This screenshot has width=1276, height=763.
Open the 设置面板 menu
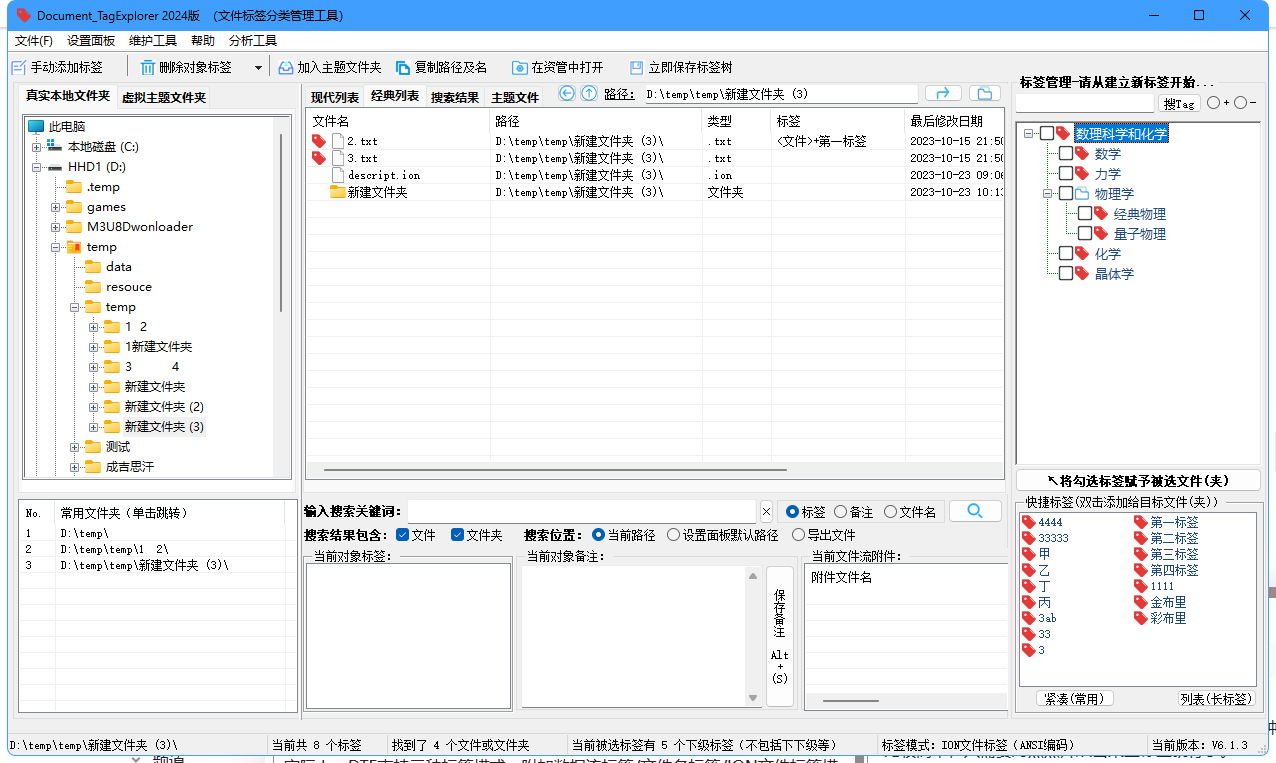point(91,41)
